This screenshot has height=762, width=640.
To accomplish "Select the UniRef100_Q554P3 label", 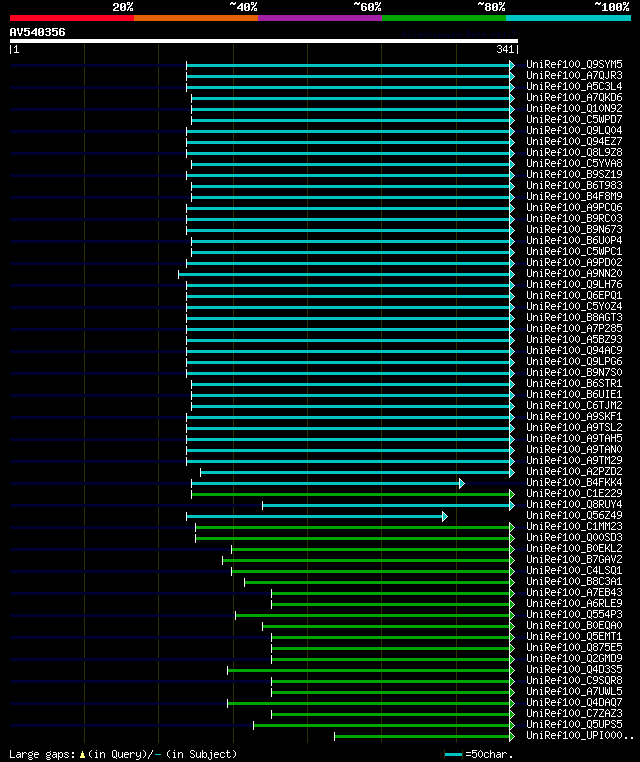I will [574, 614].
